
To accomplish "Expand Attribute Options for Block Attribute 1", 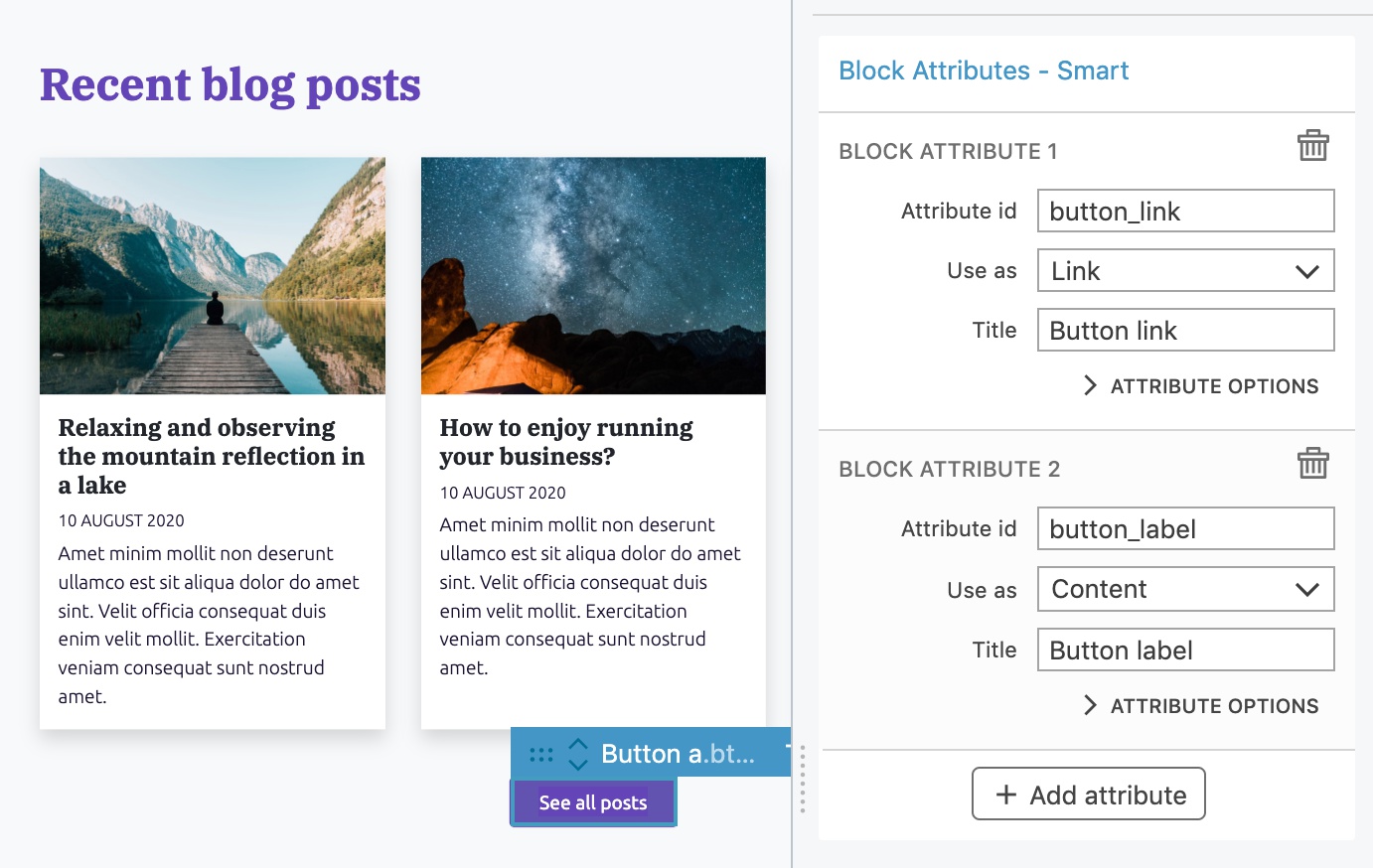I will click(x=1201, y=386).
